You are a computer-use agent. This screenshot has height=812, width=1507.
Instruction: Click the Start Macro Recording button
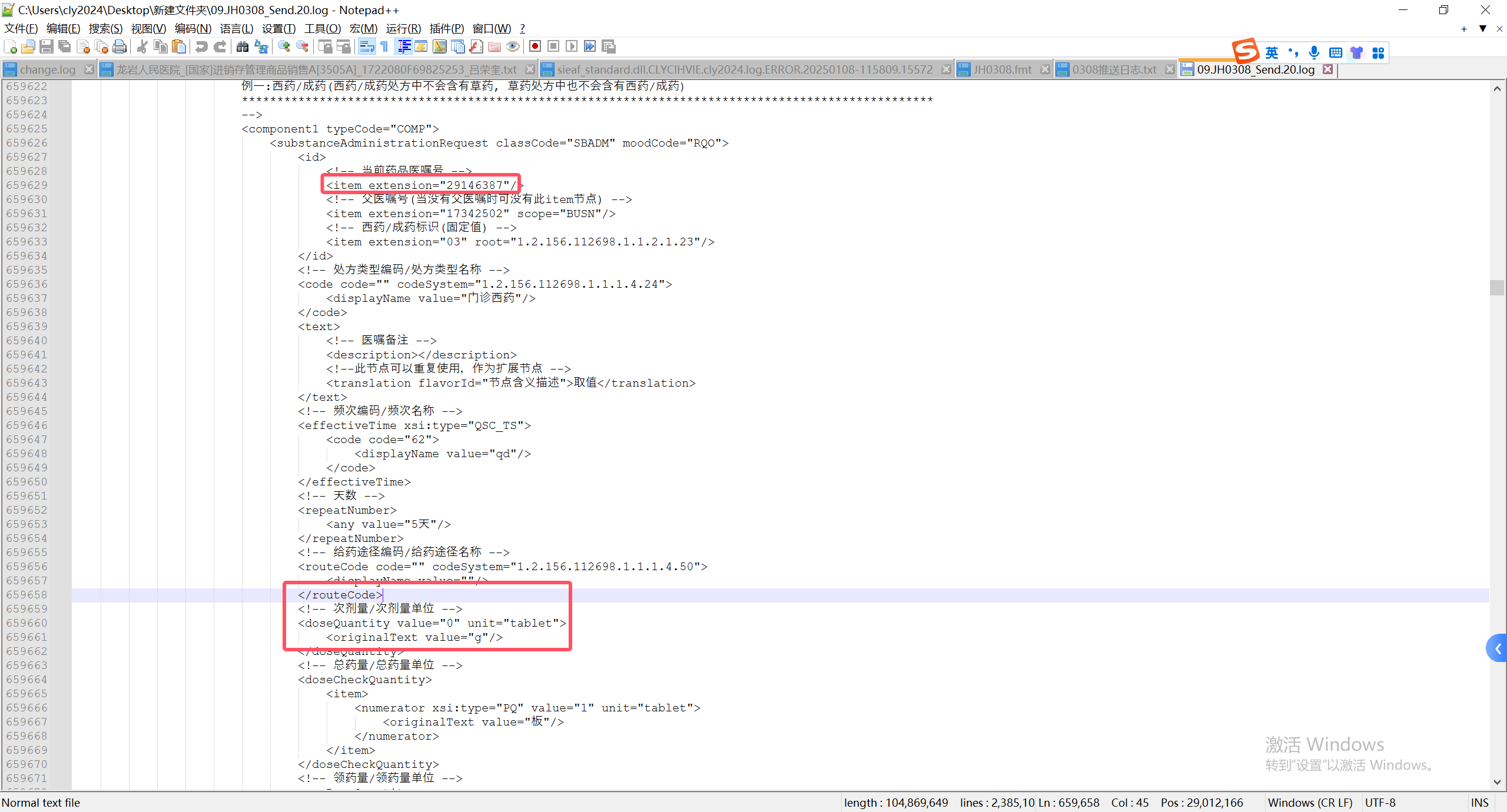click(535, 46)
